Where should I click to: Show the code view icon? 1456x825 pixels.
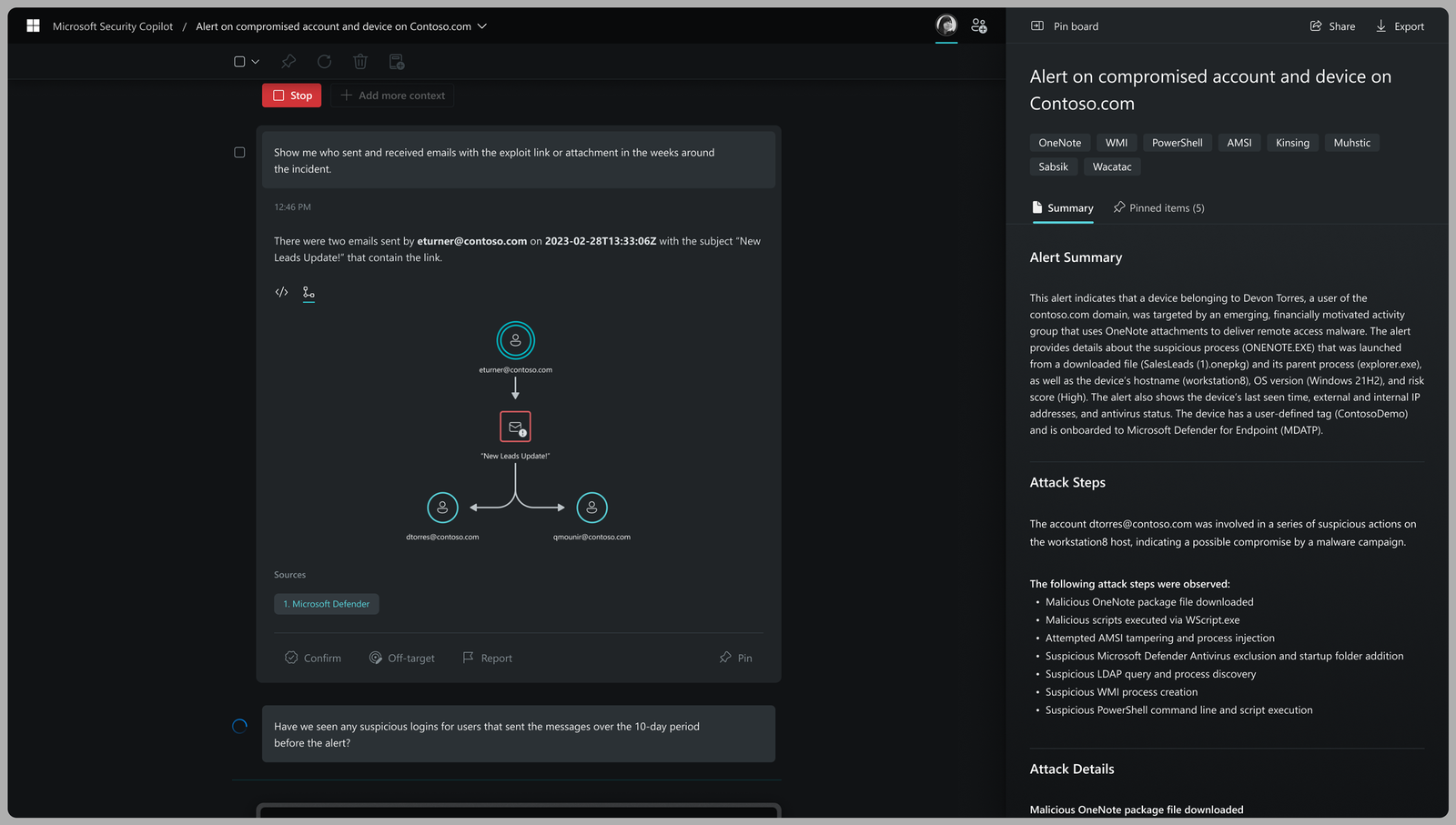point(281,292)
